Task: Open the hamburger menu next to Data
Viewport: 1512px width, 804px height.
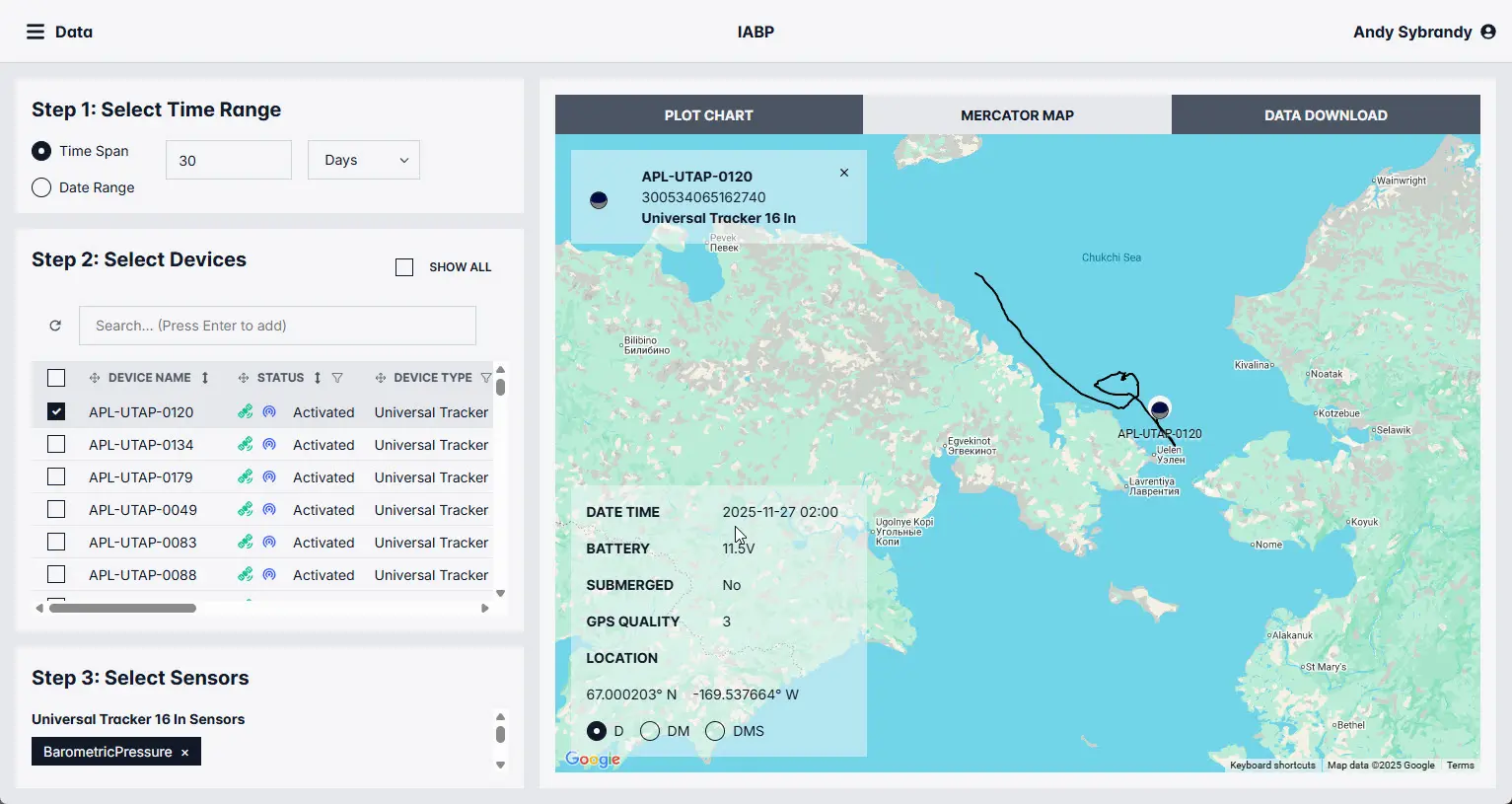Action: (x=36, y=32)
